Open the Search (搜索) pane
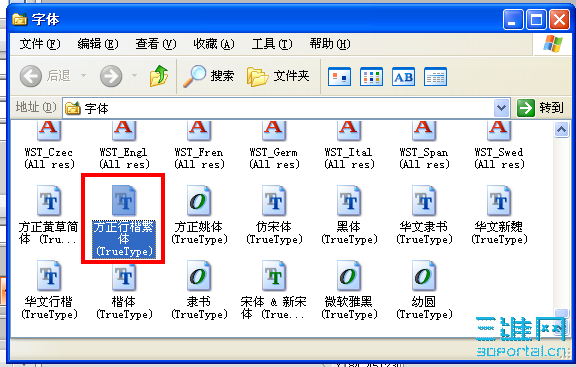The image size is (576, 367). pyautogui.click(x=209, y=76)
